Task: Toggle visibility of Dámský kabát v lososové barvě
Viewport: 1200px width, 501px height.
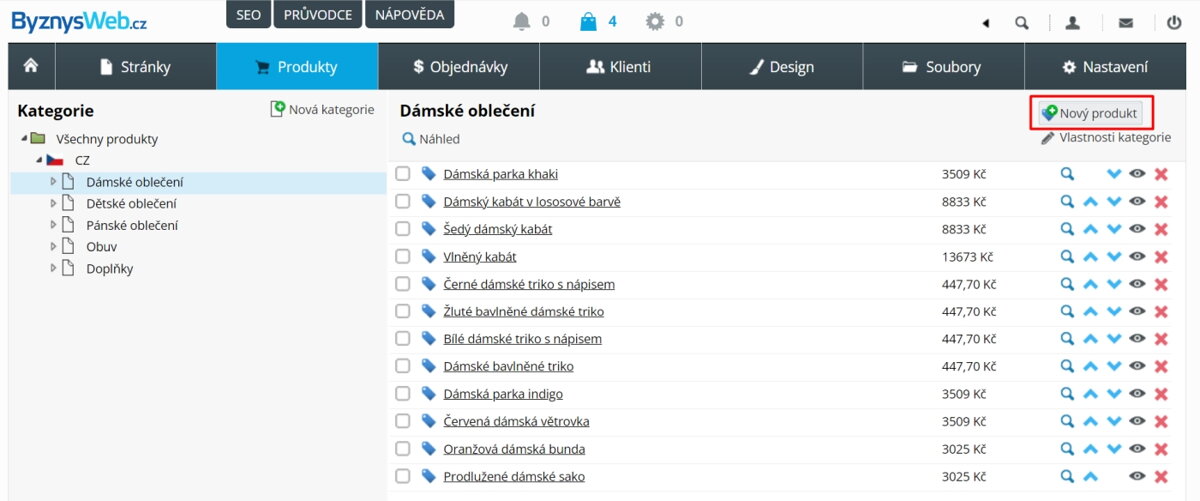Action: pyautogui.click(x=1137, y=202)
